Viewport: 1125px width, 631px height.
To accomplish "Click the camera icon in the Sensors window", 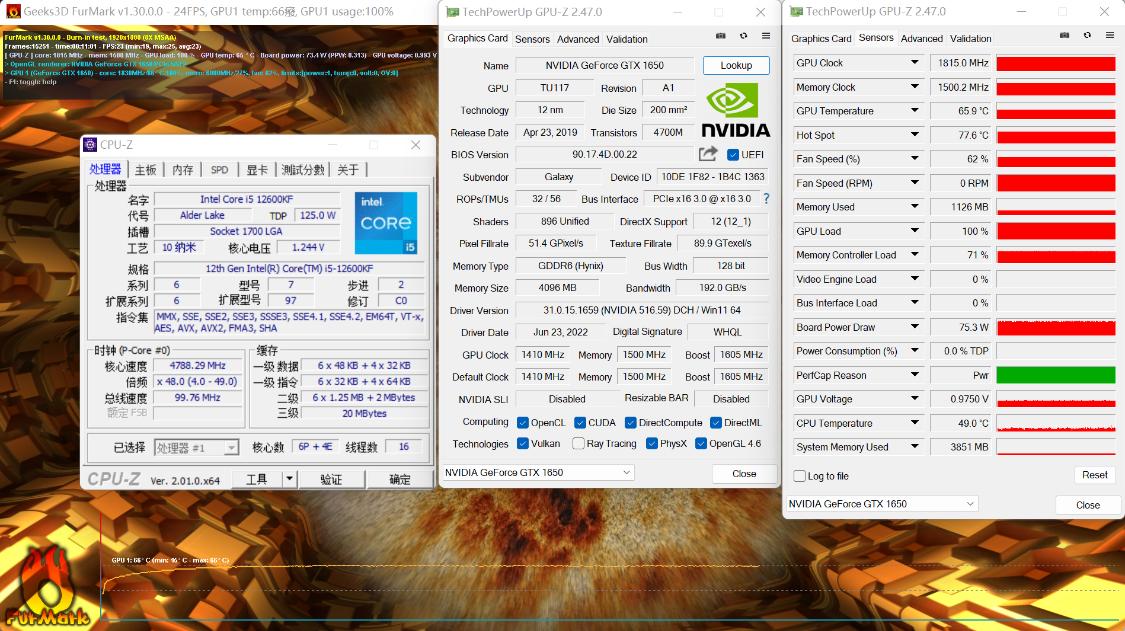I will click(1064, 35).
